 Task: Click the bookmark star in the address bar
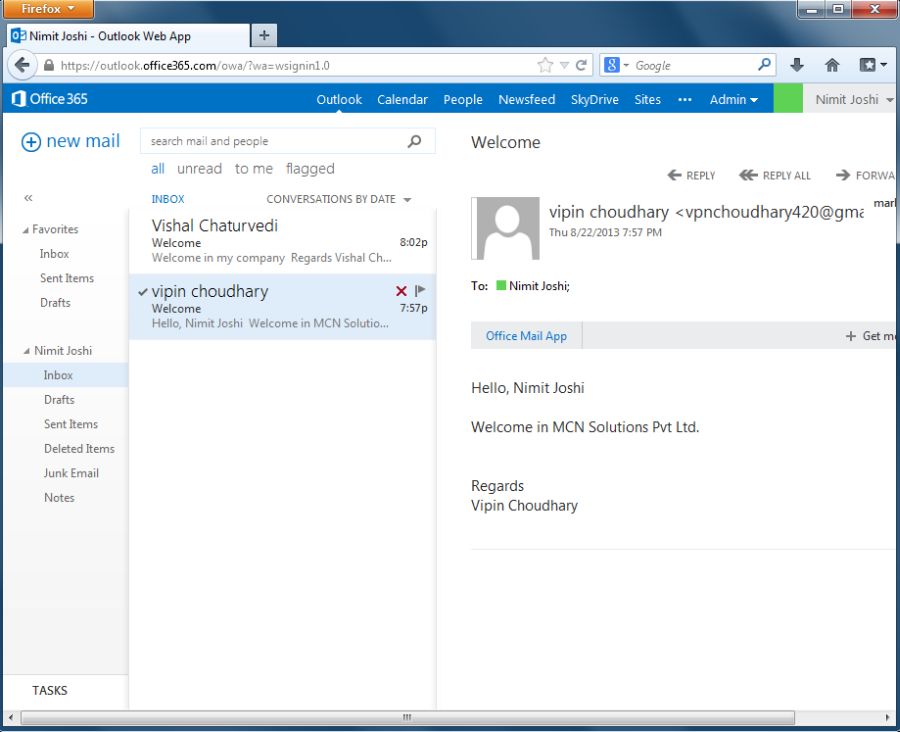(x=545, y=65)
